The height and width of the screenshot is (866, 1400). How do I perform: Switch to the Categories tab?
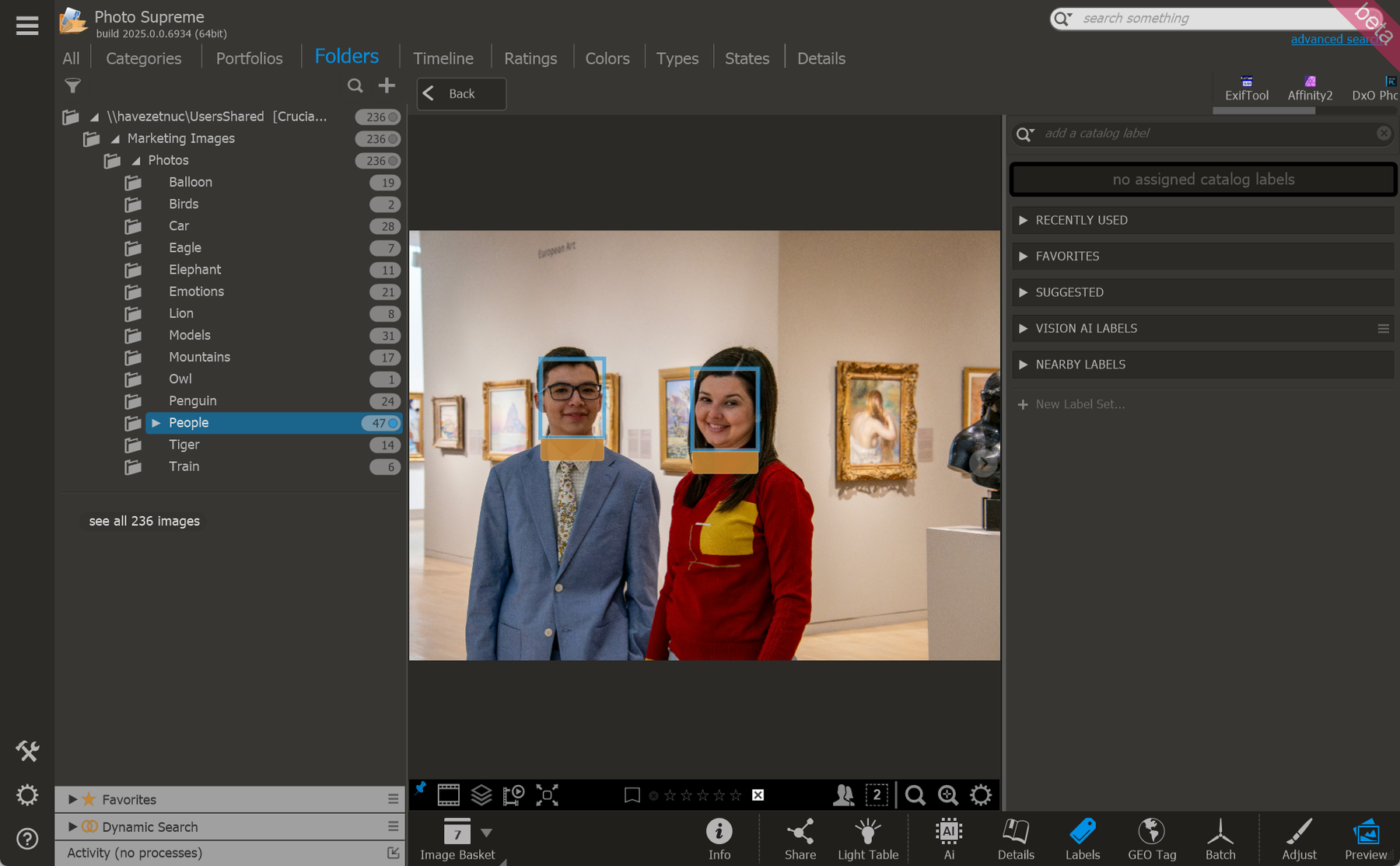(x=144, y=58)
